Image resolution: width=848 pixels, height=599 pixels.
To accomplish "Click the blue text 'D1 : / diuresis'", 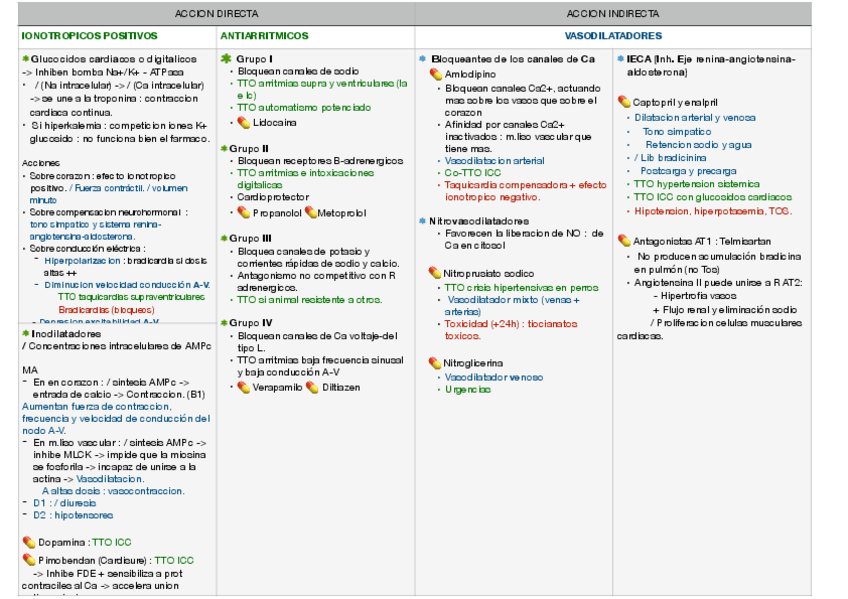I will (x=64, y=503).
